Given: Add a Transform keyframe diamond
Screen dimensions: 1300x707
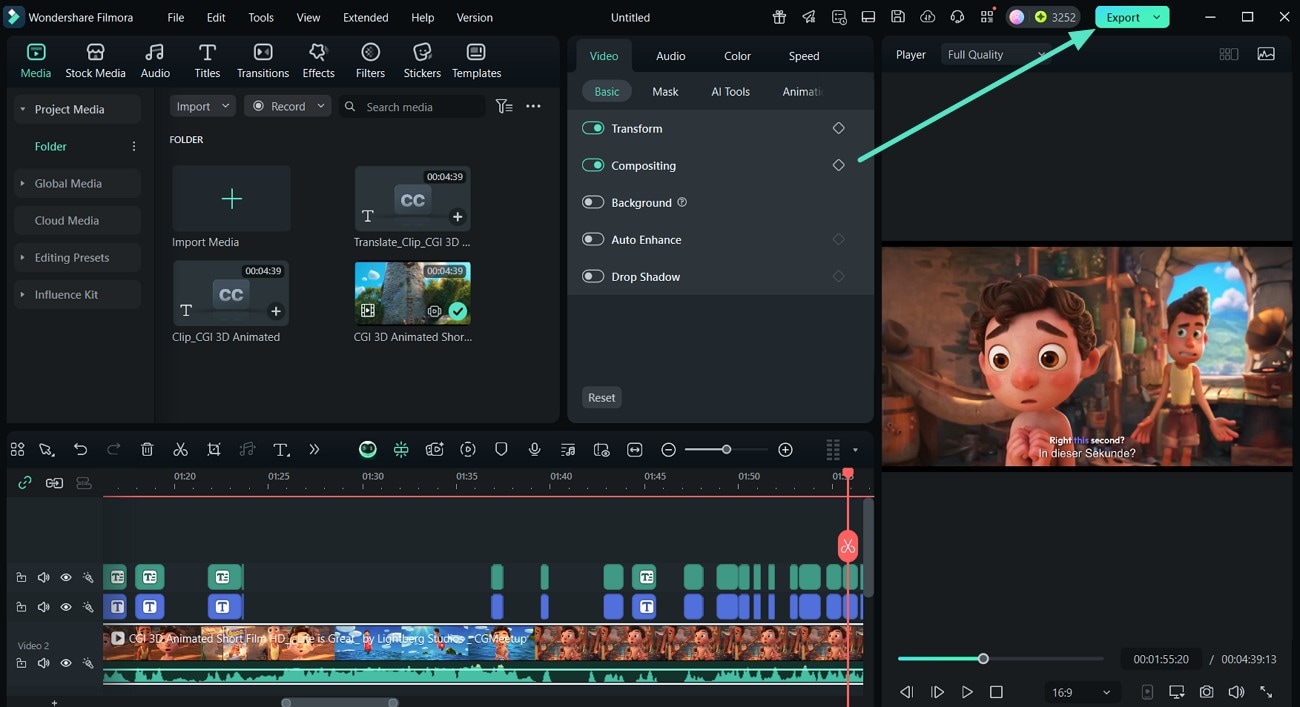Looking at the screenshot, I should coord(838,128).
